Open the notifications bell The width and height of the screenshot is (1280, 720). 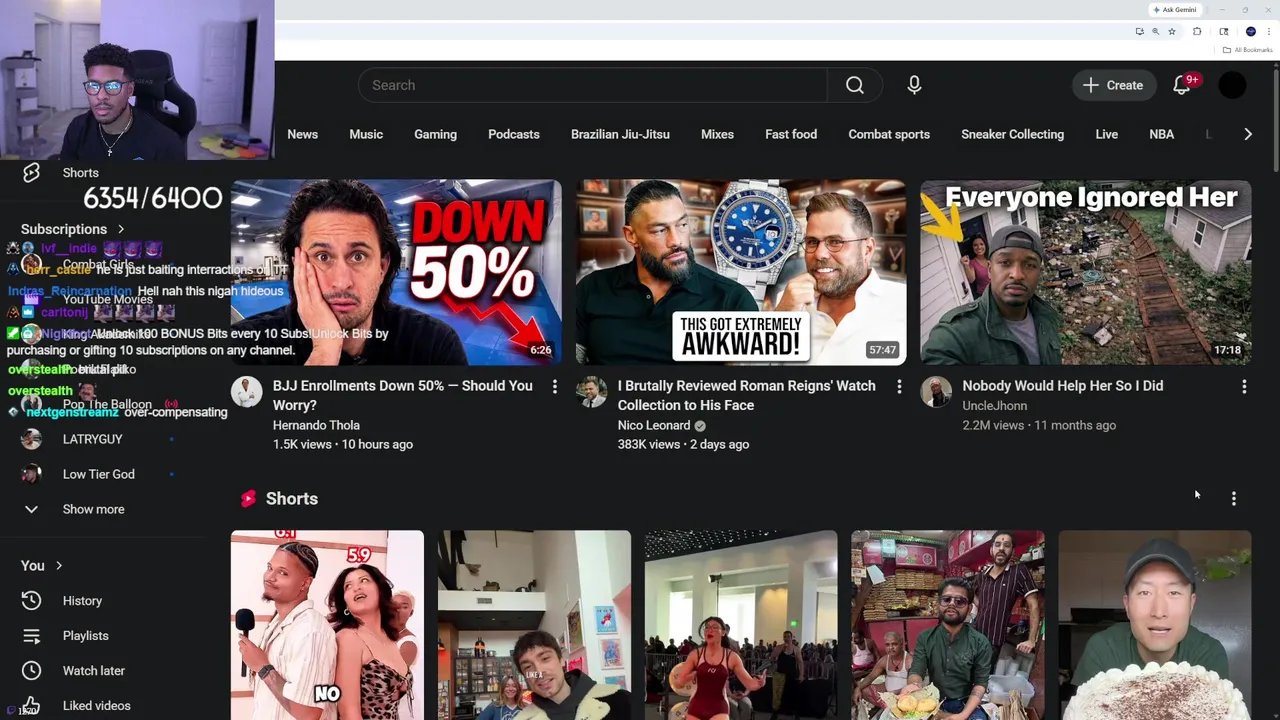tap(1182, 85)
